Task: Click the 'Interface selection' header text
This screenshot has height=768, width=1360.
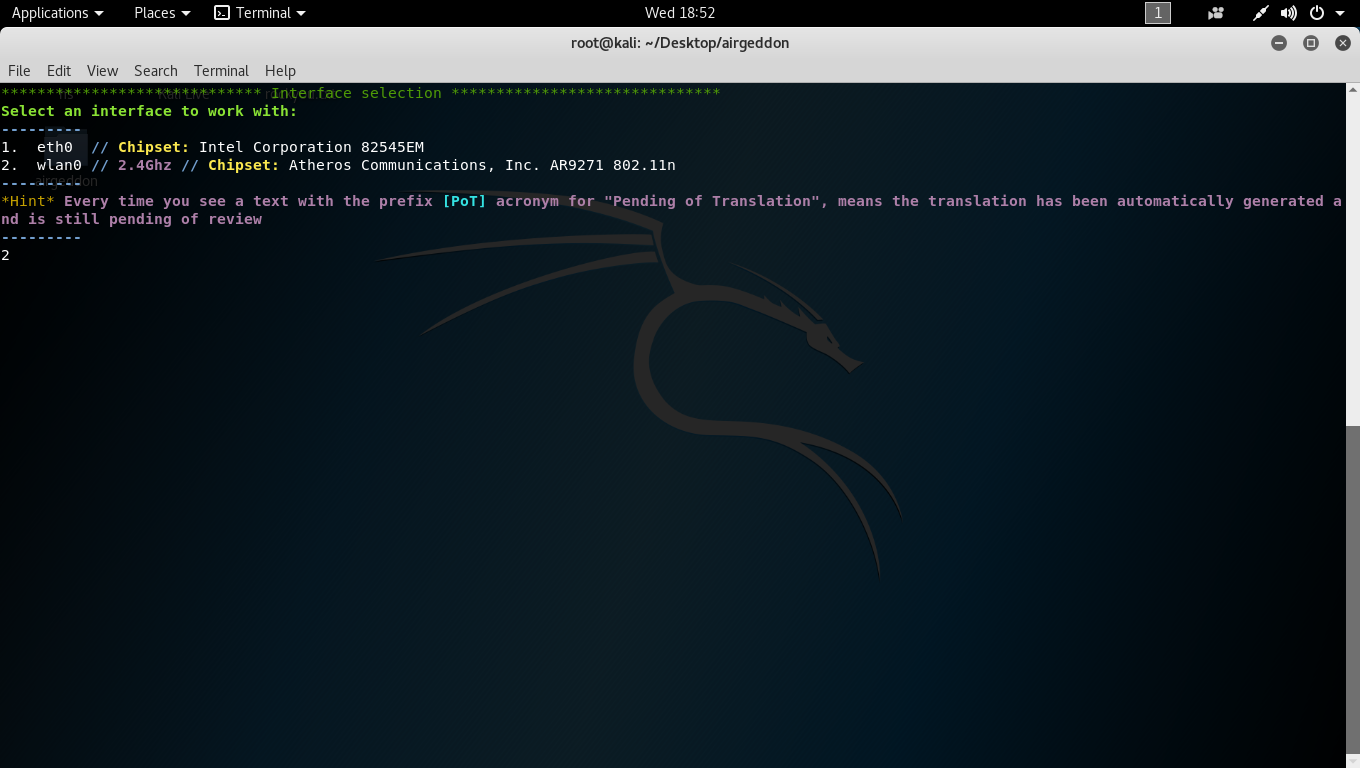Action: point(356,93)
